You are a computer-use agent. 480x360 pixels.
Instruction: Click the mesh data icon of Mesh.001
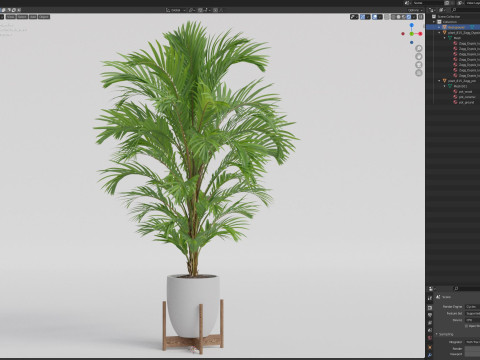[450, 86]
